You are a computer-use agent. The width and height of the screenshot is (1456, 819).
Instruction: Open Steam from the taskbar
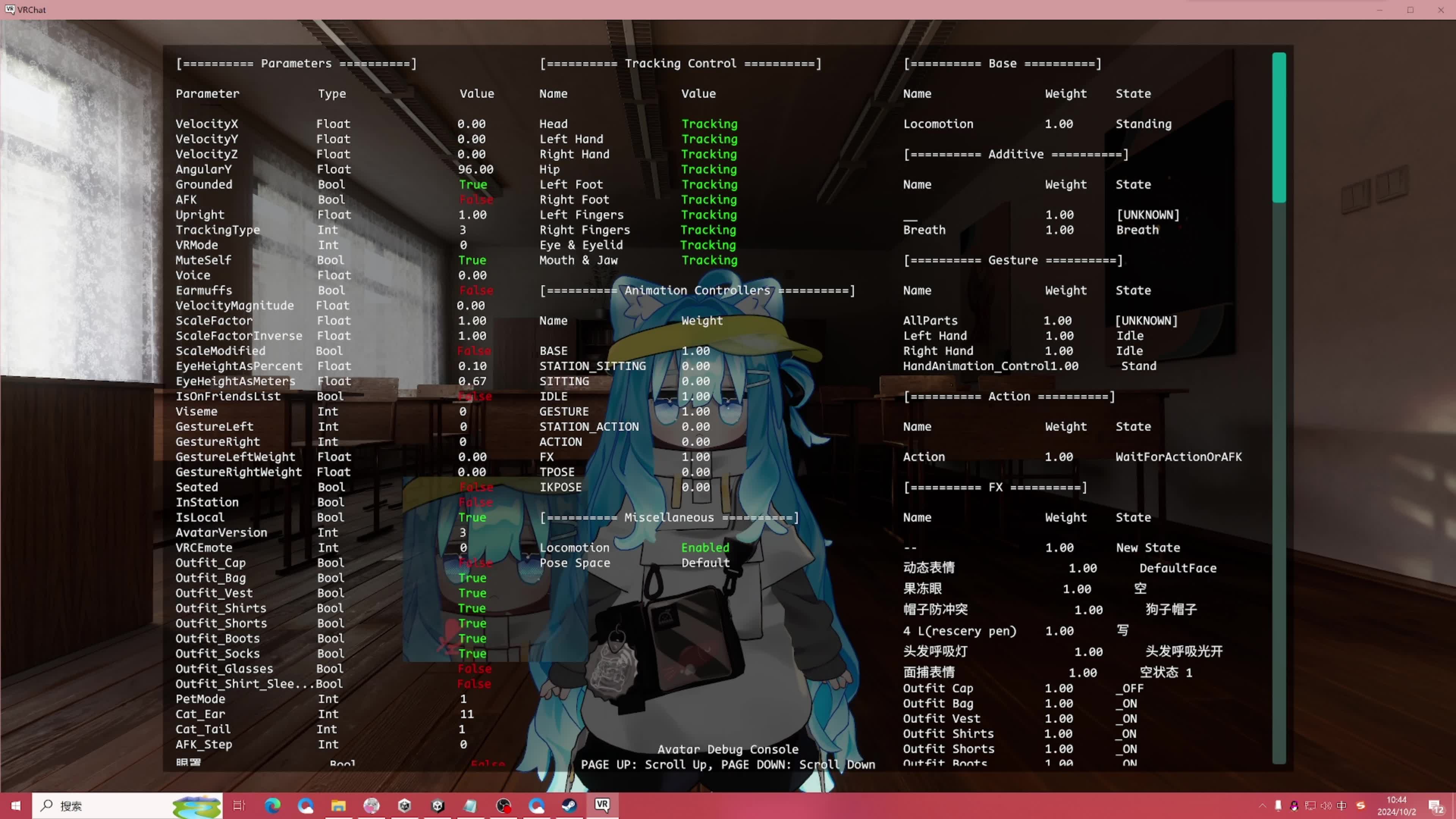pyautogui.click(x=569, y=805)
